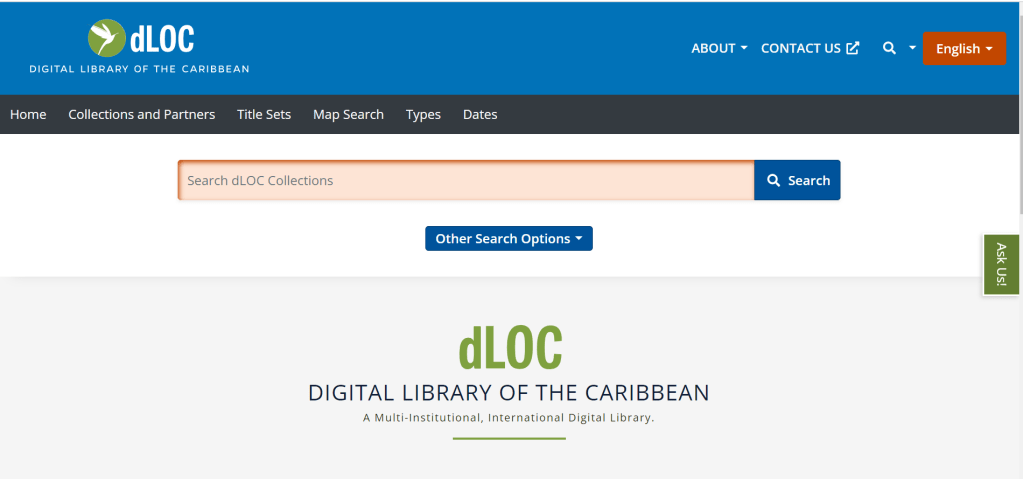Open the Map Search menu item
Viewport: 1023px width, 479px height.
point(348,115)
